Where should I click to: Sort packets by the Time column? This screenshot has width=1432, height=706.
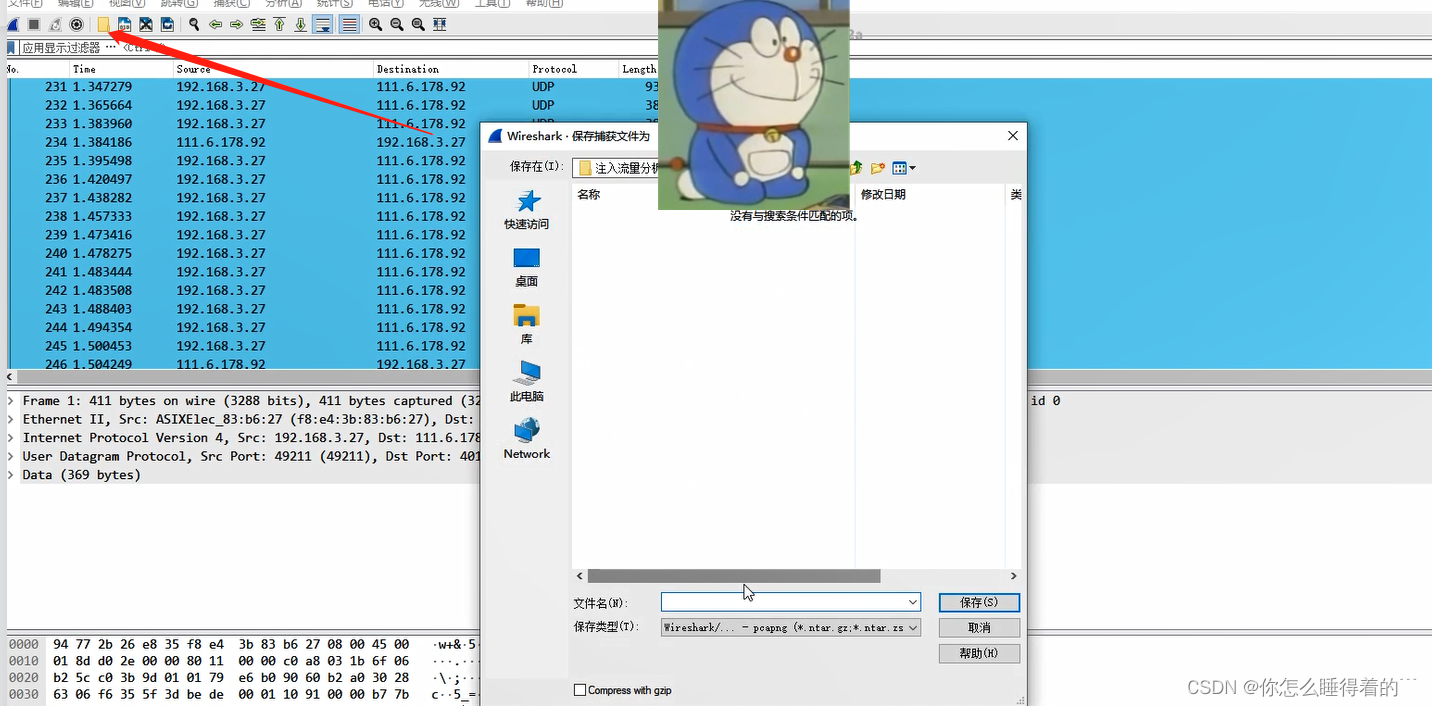[121, 69]
